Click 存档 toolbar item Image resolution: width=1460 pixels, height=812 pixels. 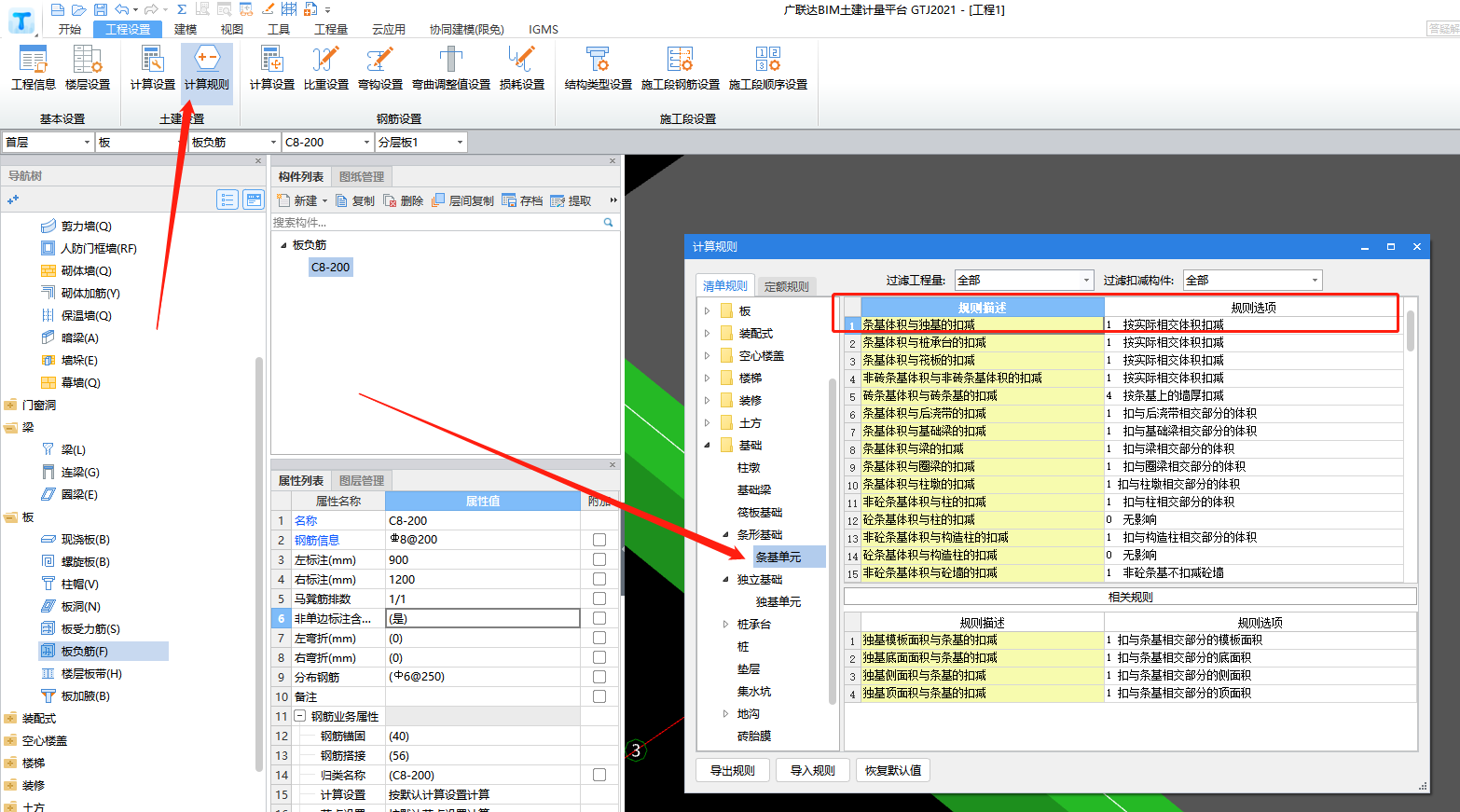tap(522, 200)
